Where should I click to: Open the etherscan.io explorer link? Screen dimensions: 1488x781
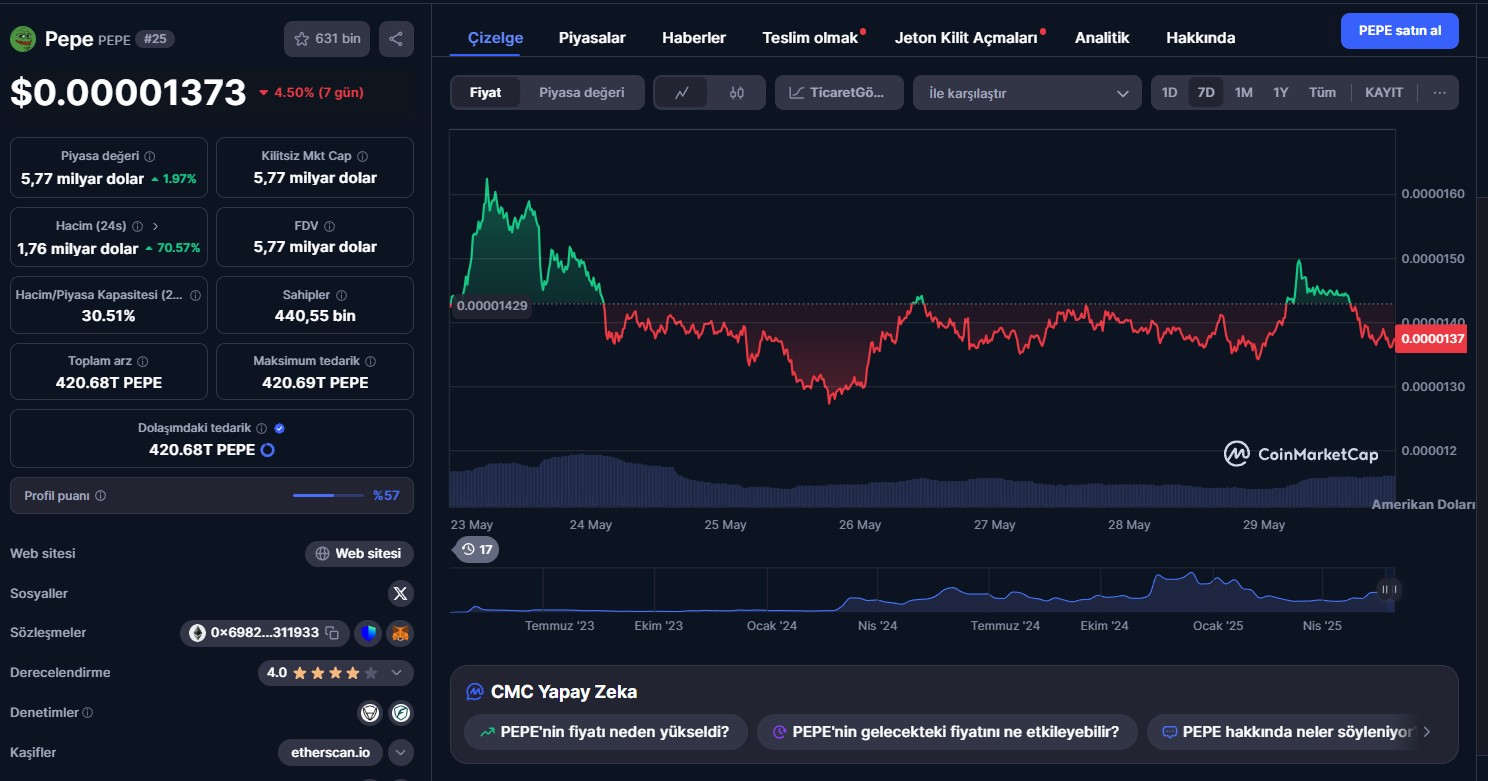coord(329,752)
